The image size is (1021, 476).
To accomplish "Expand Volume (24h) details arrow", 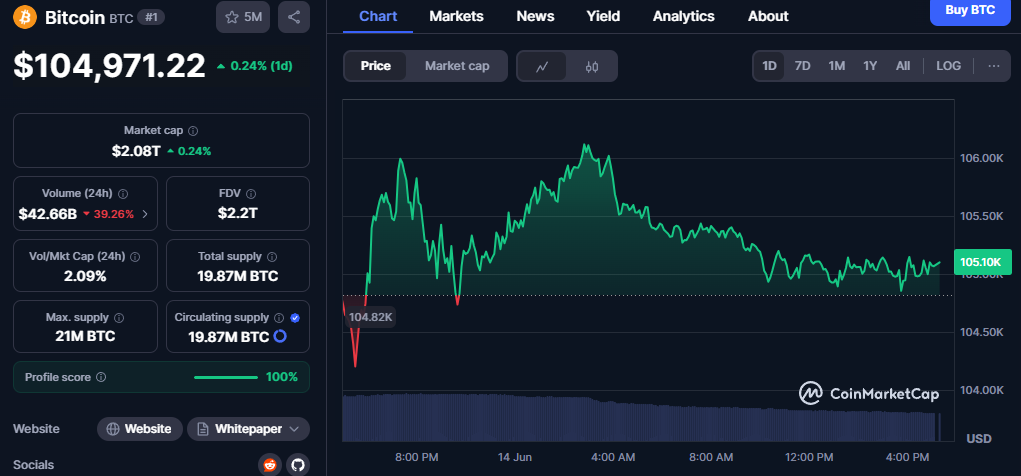I will pos(145,214).
